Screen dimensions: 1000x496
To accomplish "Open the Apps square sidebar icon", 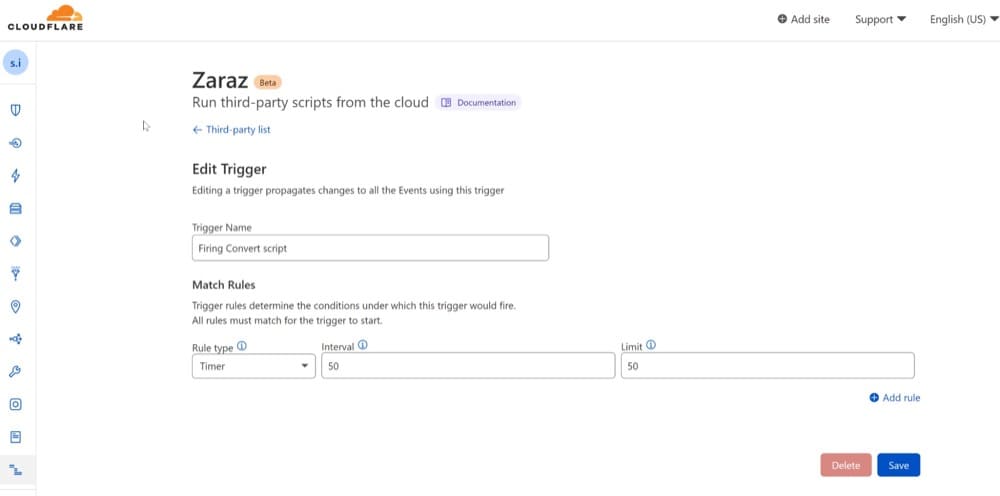I will tap(15, 404).
